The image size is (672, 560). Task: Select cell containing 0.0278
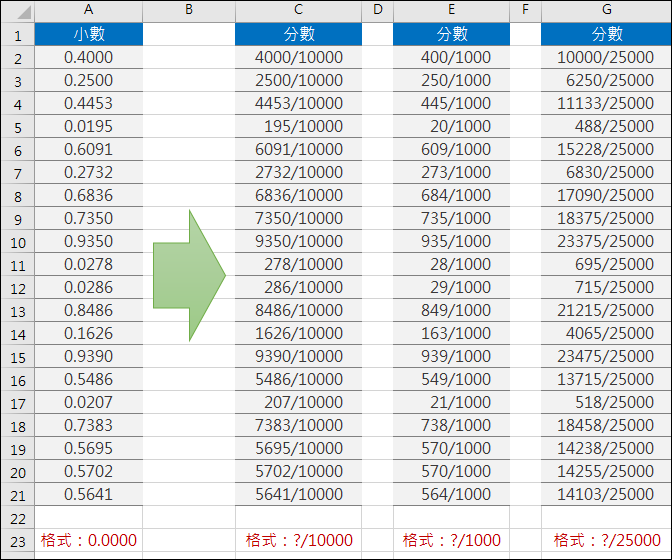click(x=89, y=264)
